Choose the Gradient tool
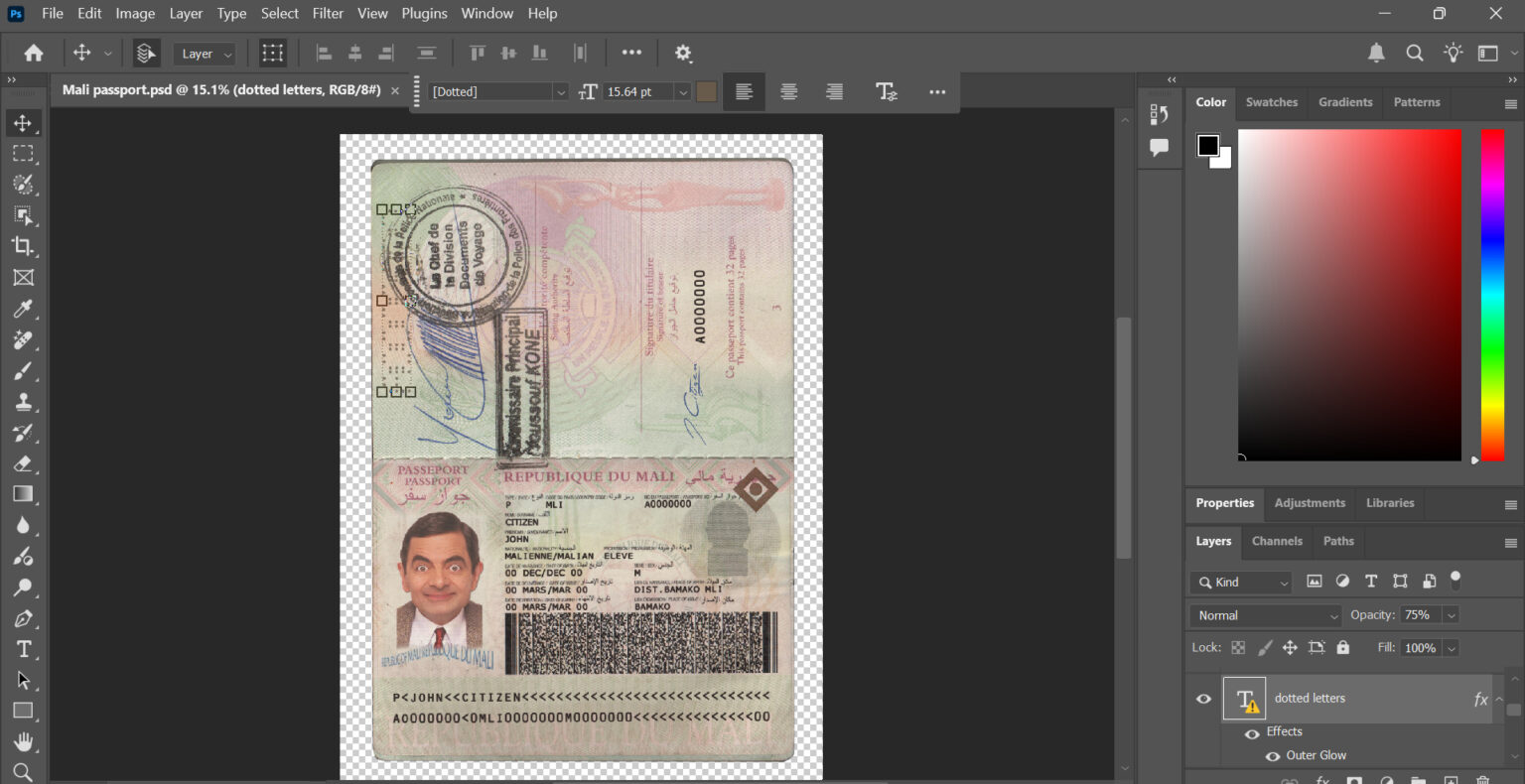This screenshot has width=1525, height=784. (23, 494)
